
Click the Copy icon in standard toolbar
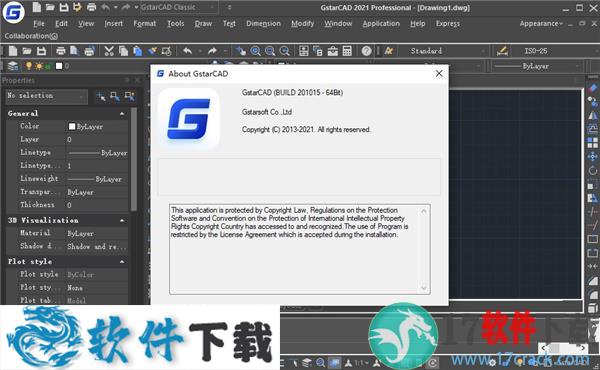tap(123, 51)
